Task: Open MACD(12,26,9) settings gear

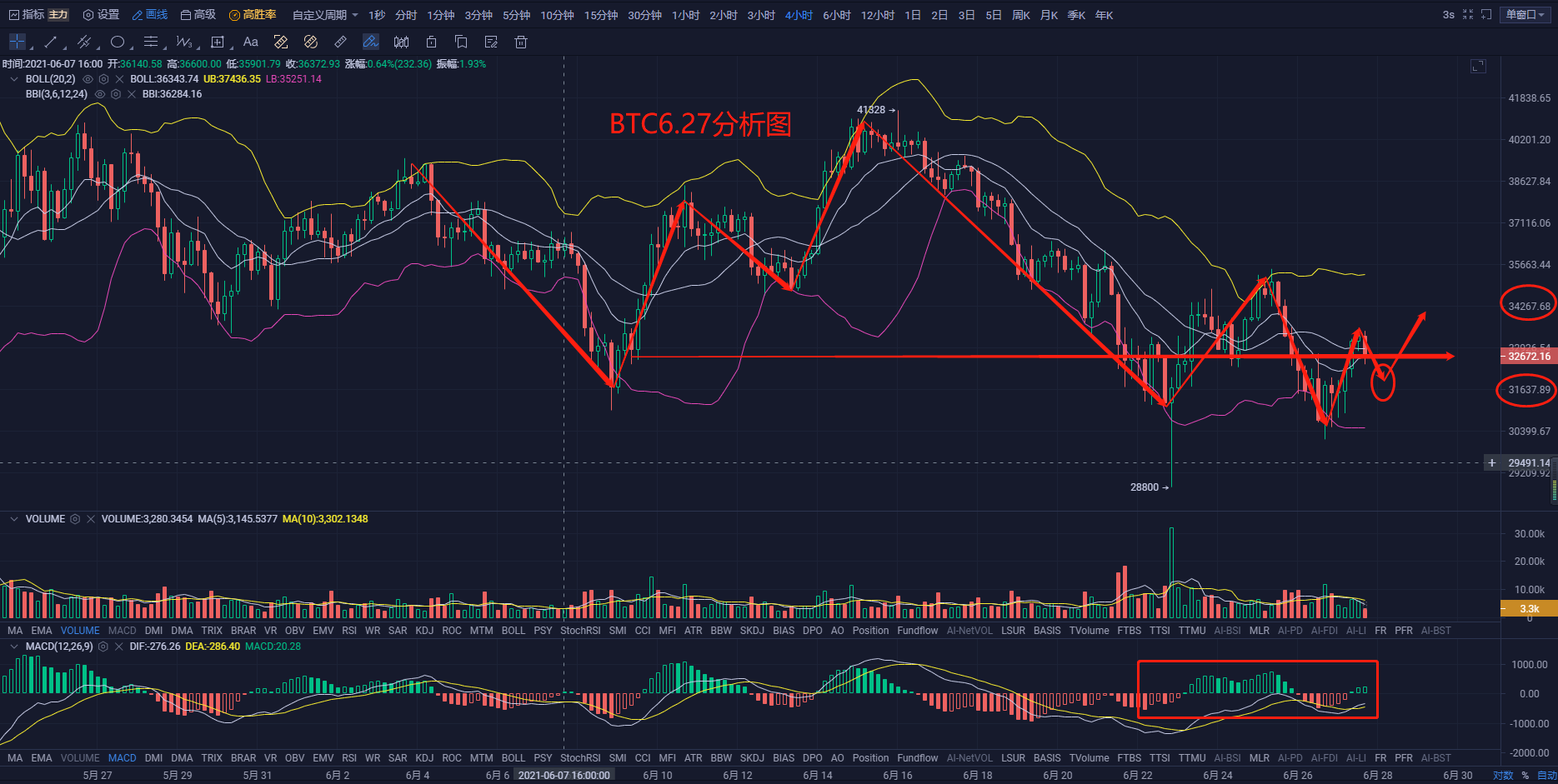Action: point(103,647)
